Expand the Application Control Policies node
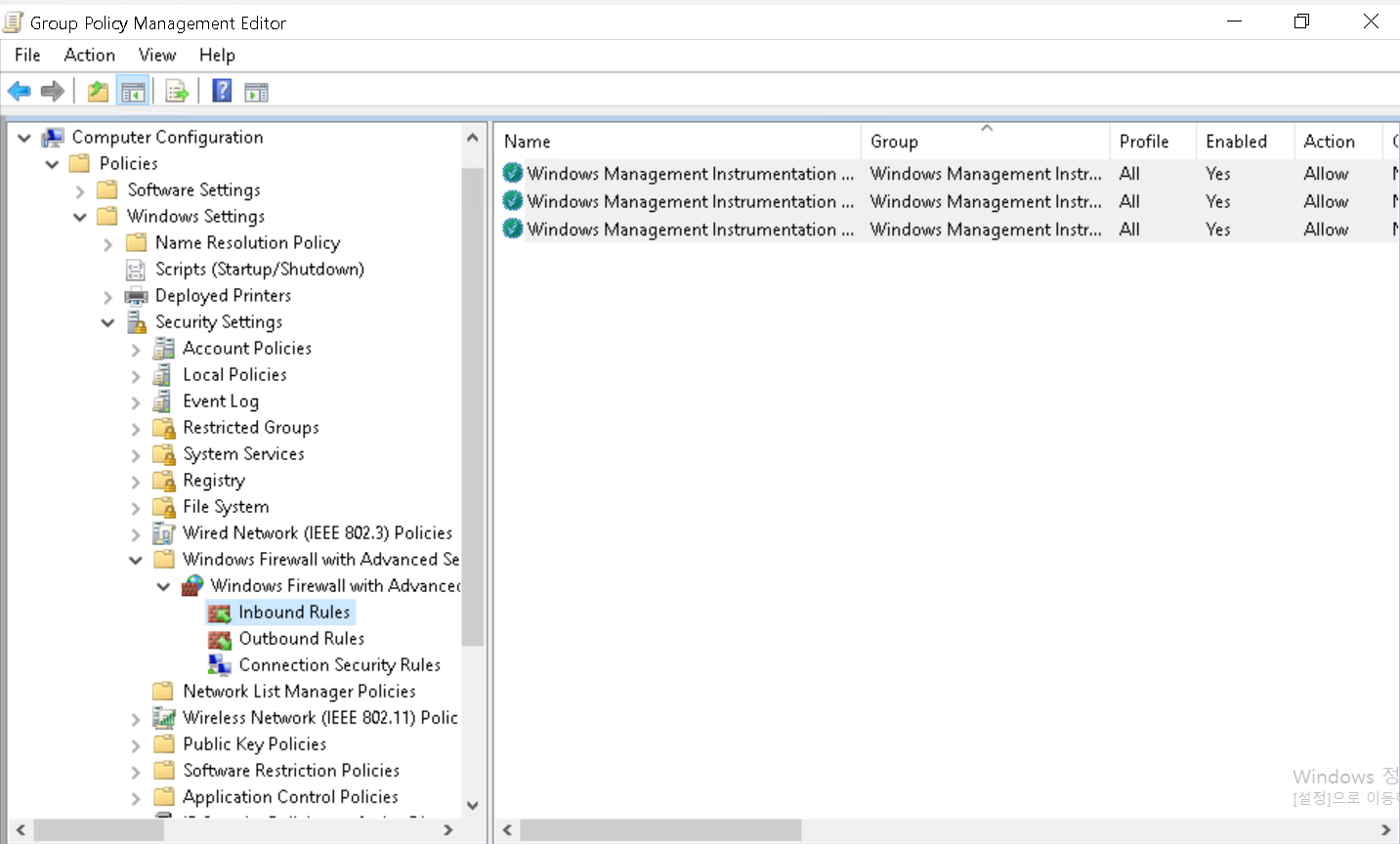 click(x=136, y=798)
